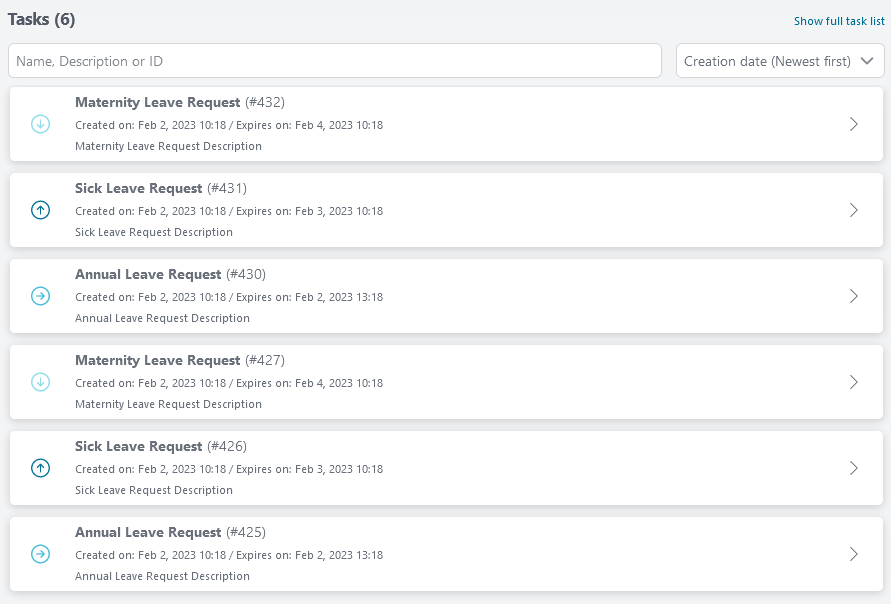The image size is (891, 604).
Task: Open Sick Leave Request #426 chevron
Action: [853, 468]
